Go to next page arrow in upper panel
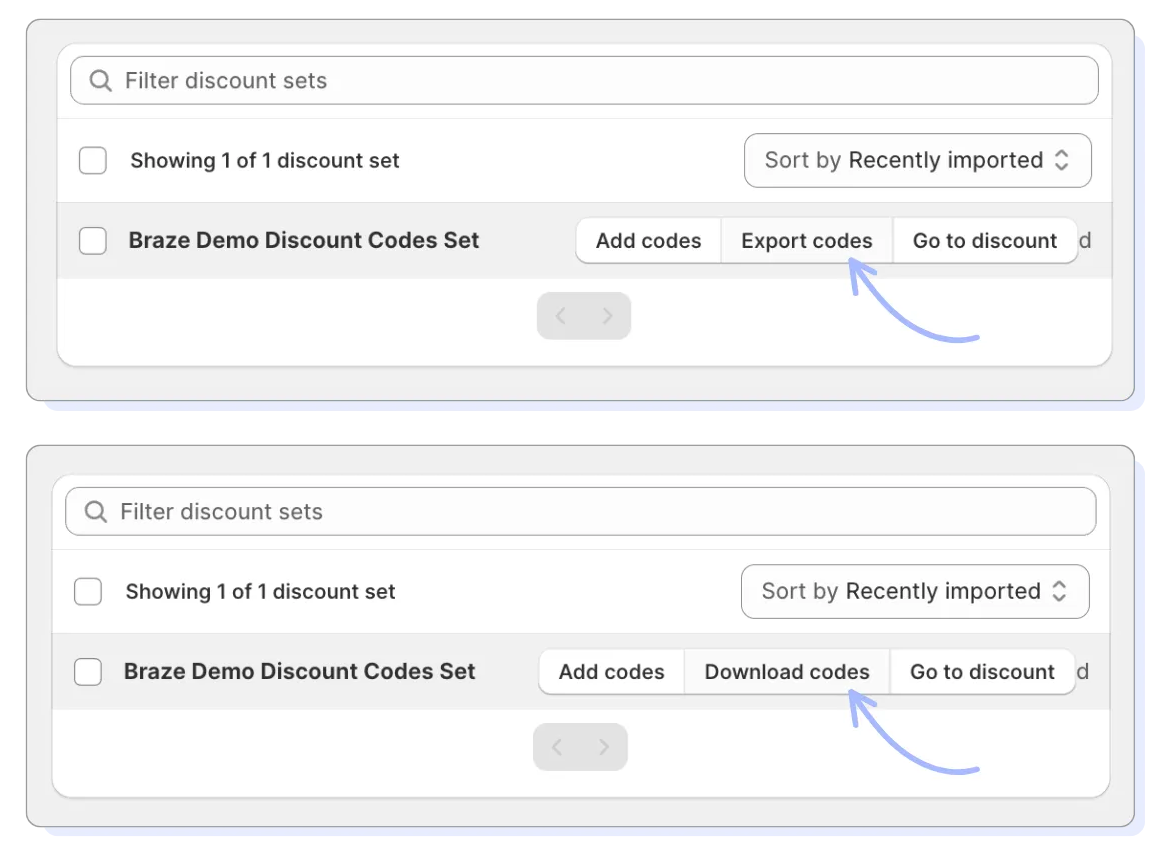 coord(607,316)
